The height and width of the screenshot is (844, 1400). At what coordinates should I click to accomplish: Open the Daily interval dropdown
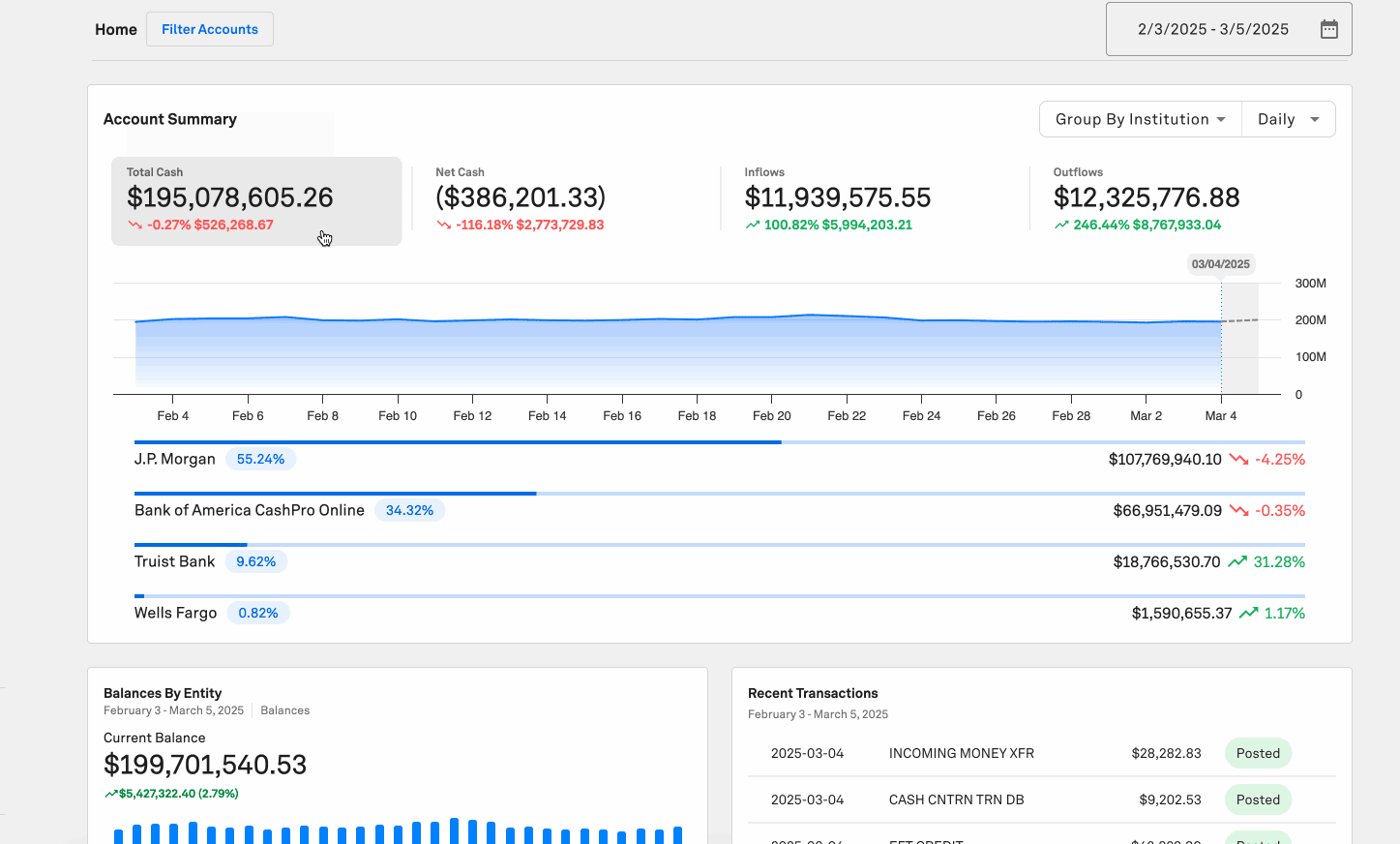coord(1288,118)
